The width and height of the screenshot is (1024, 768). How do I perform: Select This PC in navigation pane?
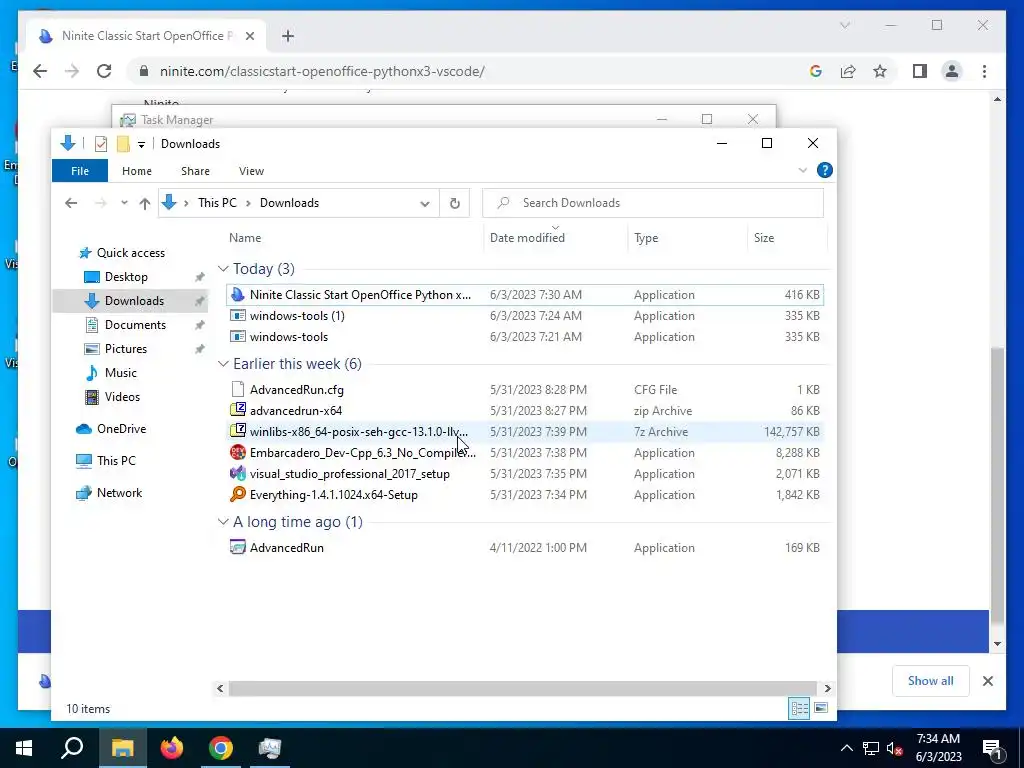tap(116, 461)
